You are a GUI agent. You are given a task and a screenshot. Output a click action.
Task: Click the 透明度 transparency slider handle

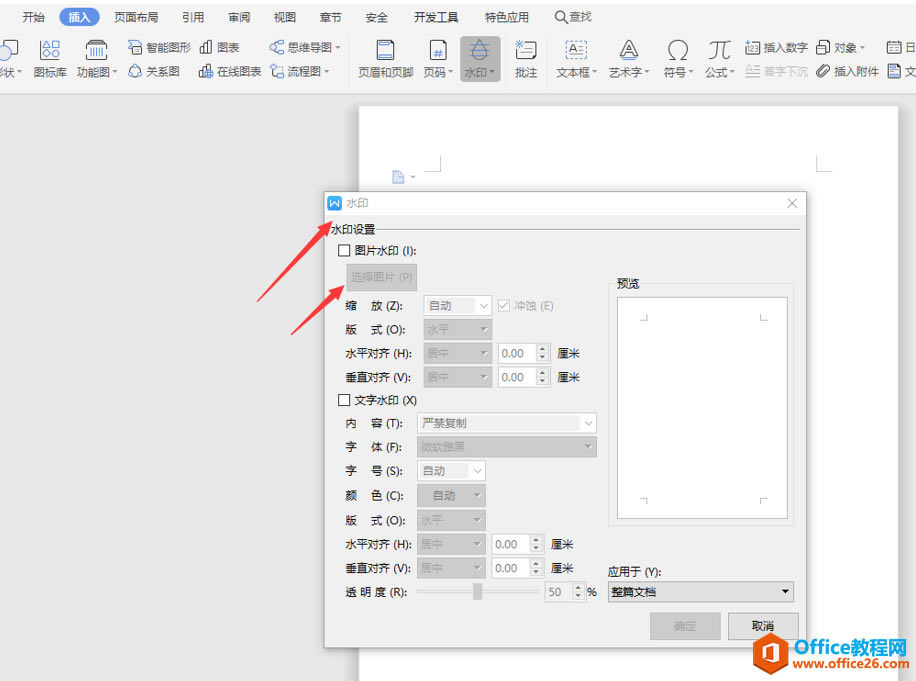(x=478, y=592)
